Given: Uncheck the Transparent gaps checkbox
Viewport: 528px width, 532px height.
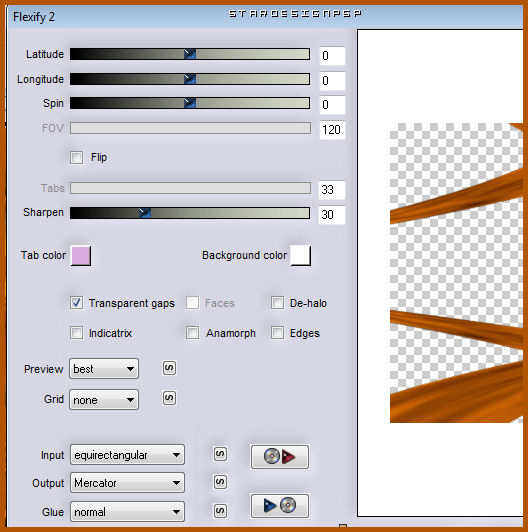Looking at the screenshot, I should pyautogui.click(x=76, y=303).
